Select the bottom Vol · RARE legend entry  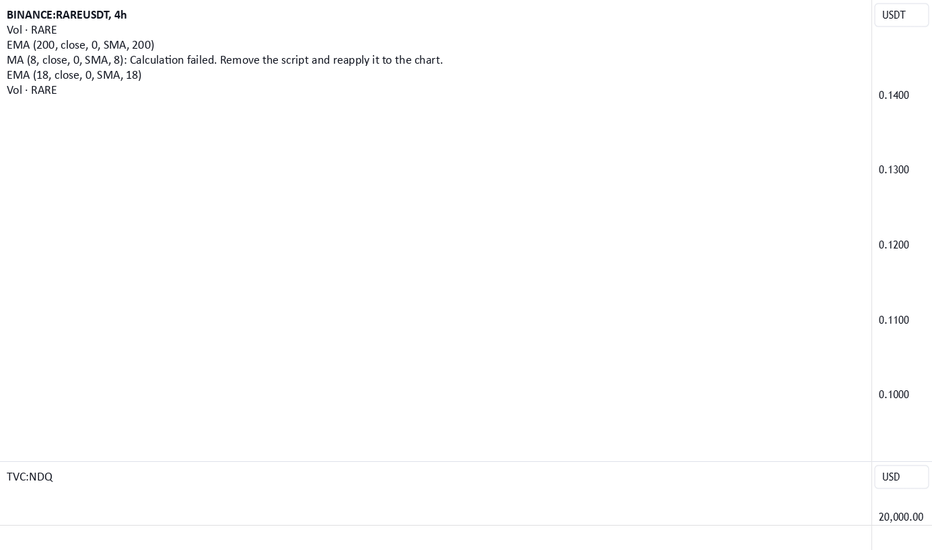(x=32, y=90)
